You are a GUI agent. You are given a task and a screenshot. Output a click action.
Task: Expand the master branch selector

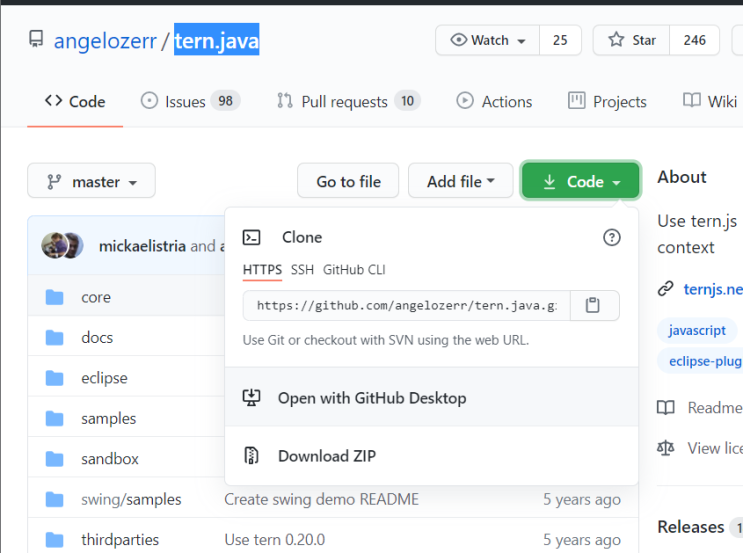click(91, 181)
